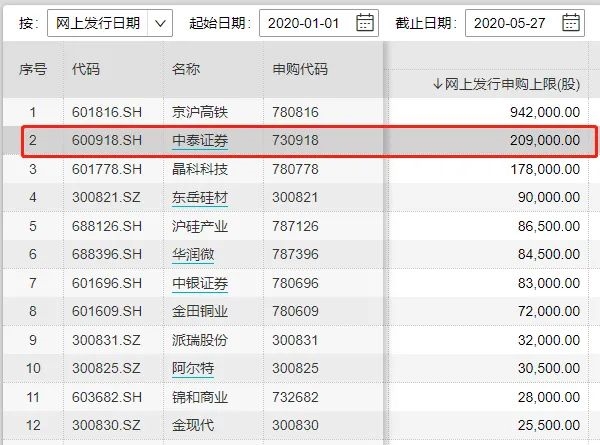Screen dimensions: 600x445
Task: Open the end date calendar picker icon
Action: click(571, 23)
